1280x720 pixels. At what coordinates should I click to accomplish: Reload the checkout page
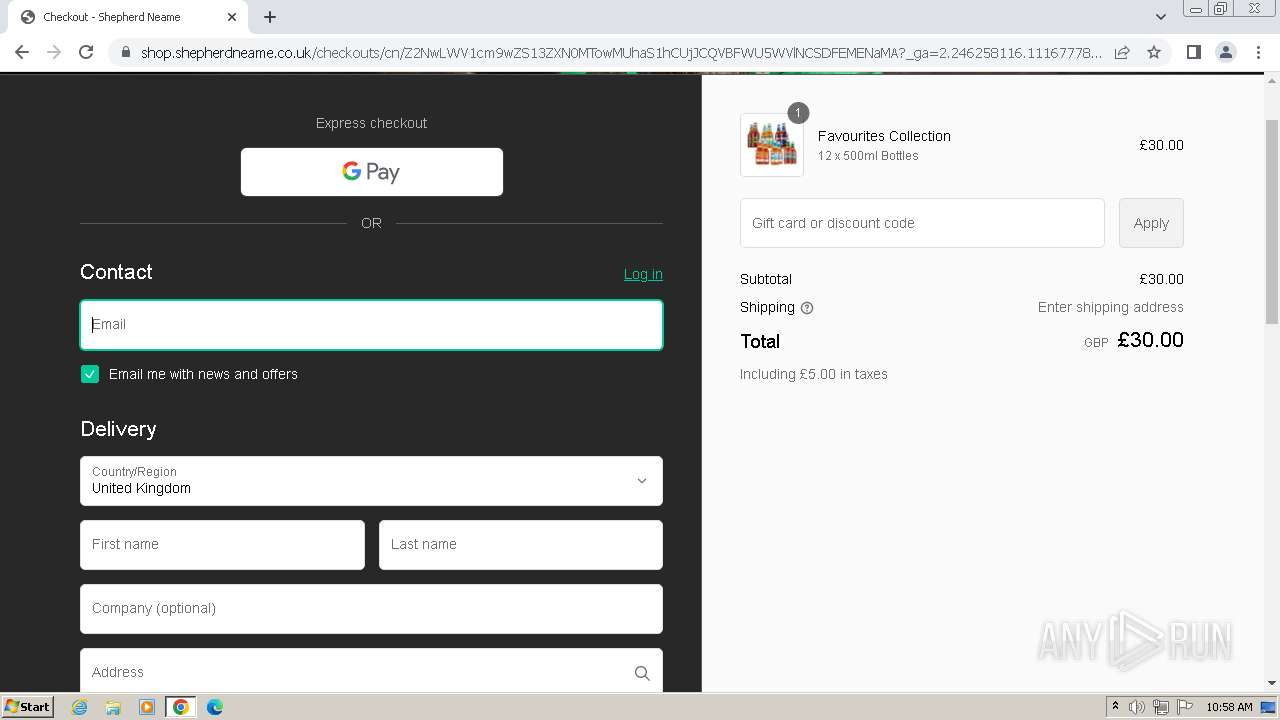86,52
